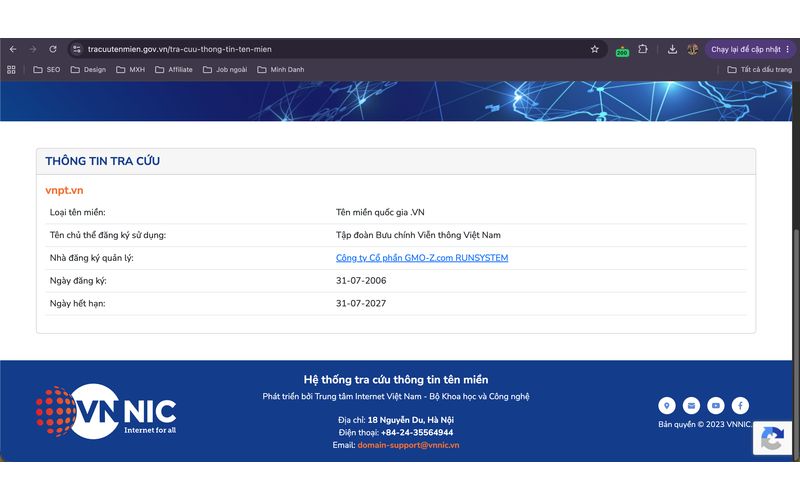The image size is (800, 500).
Task: Select the expiry date 31-07-2027
Action: (x=361, y=303)
